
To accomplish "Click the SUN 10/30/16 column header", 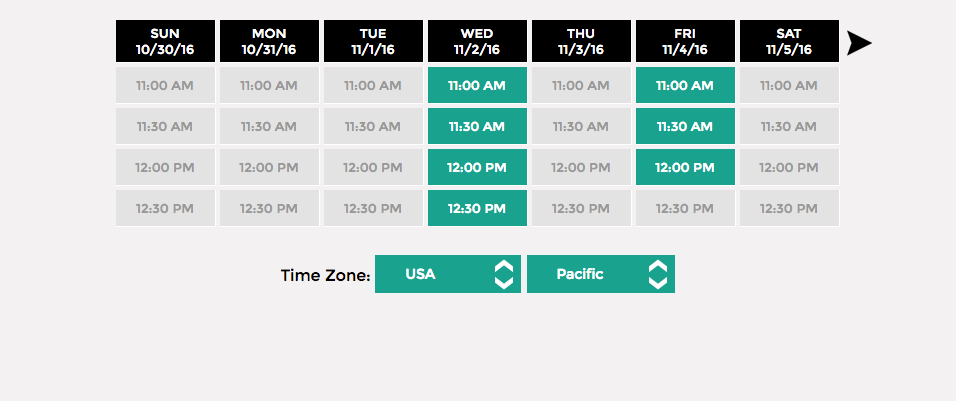I will 165,41.
